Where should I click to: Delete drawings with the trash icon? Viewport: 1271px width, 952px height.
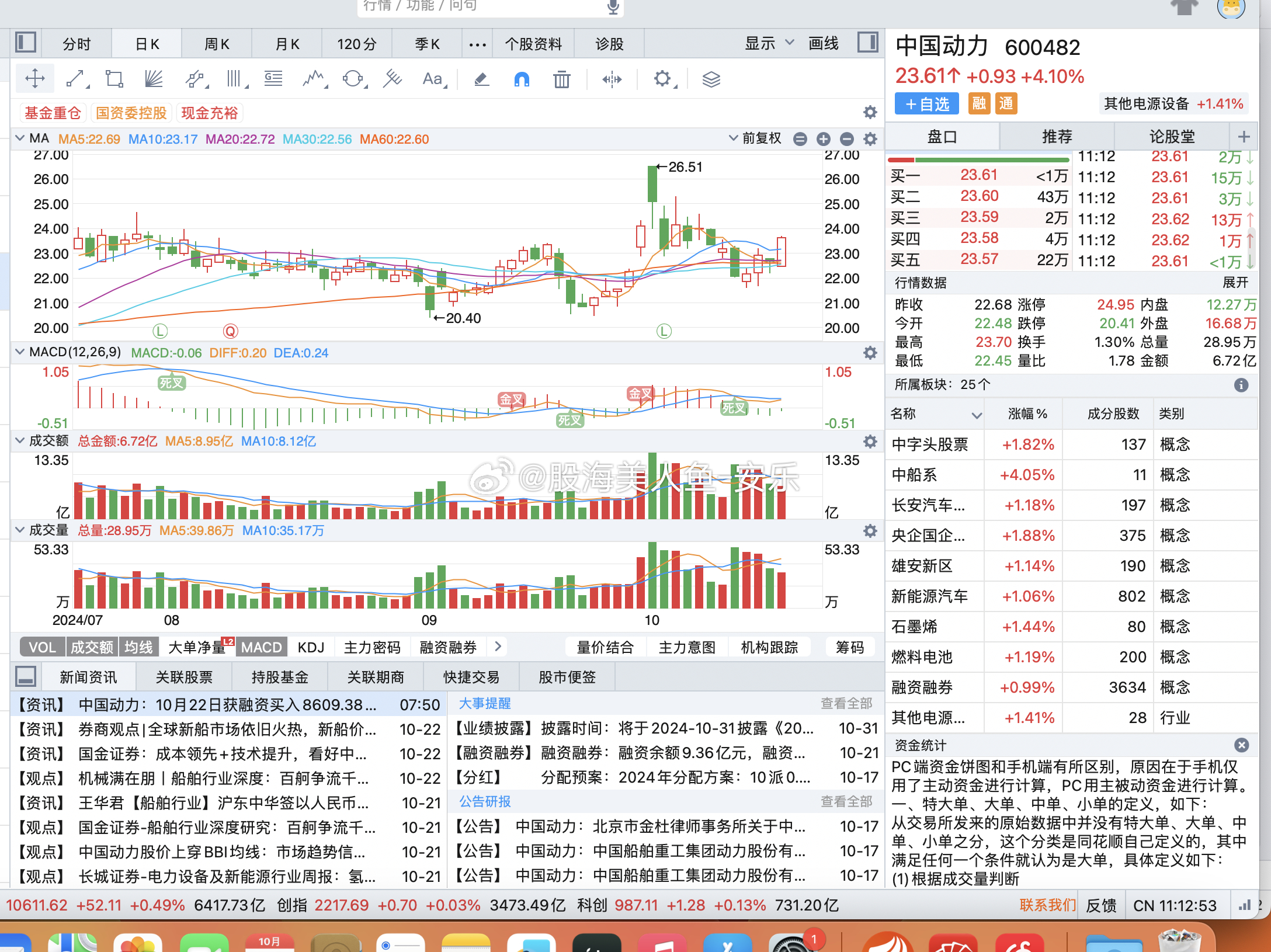point(561,79)
